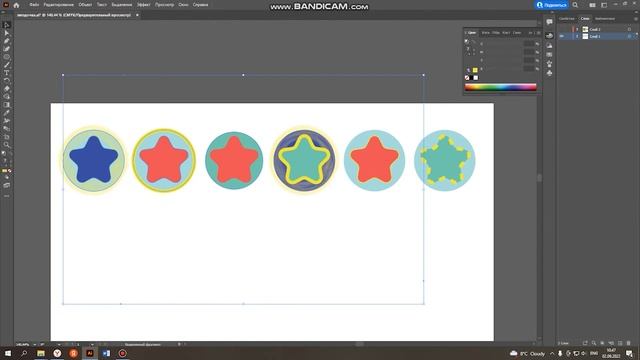Open the Libraries cloud panel icon
This screenshot has width=640, height=360.
[x=549, y=36]
